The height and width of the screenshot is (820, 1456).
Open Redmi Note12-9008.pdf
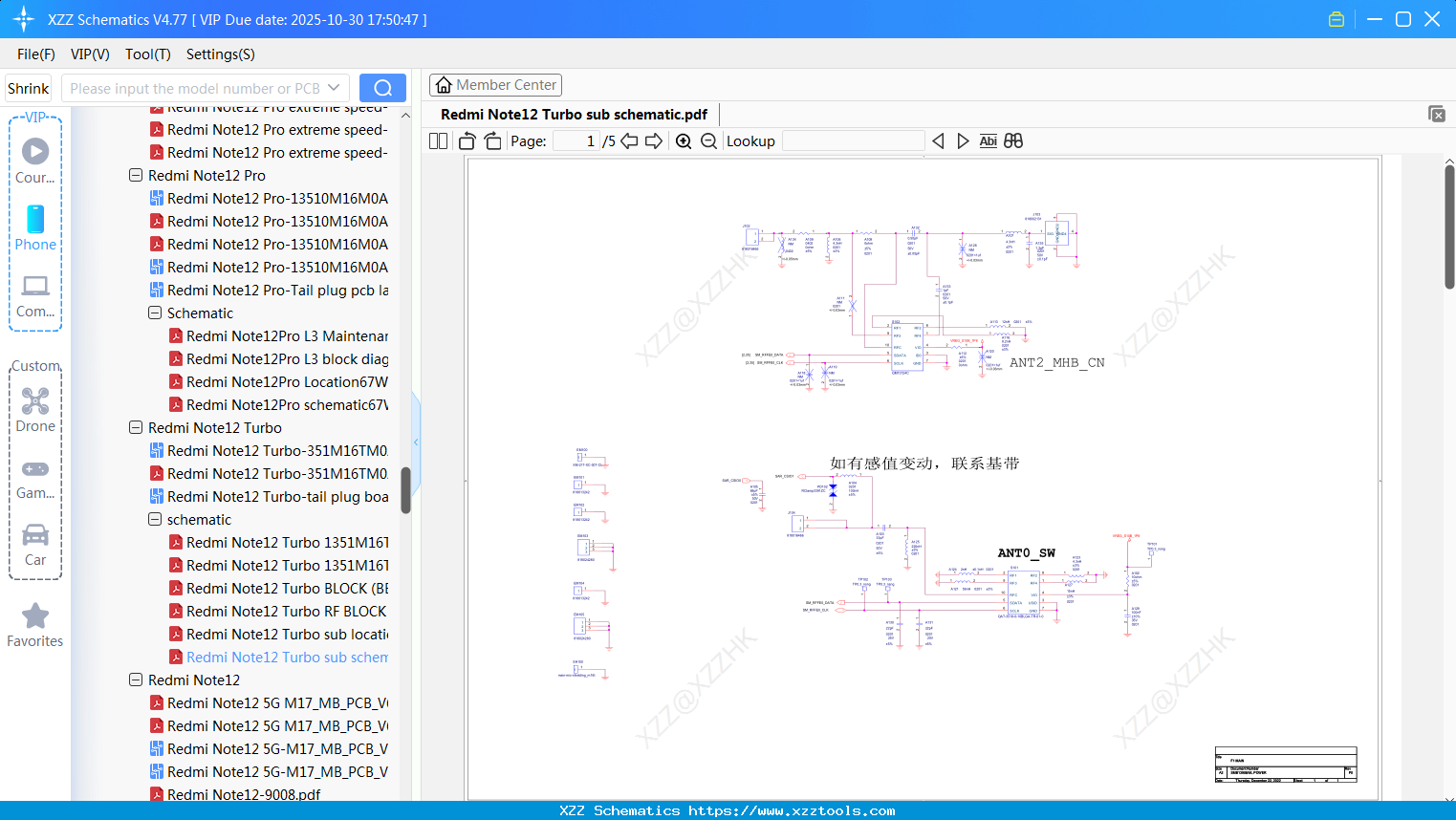(x=235, y=794)
